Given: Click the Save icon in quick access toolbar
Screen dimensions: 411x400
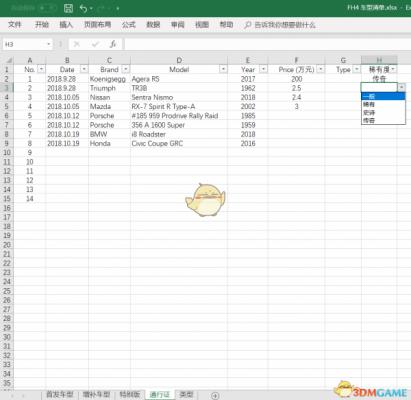Looking at the screenshot, I should (x=68, y=8).
